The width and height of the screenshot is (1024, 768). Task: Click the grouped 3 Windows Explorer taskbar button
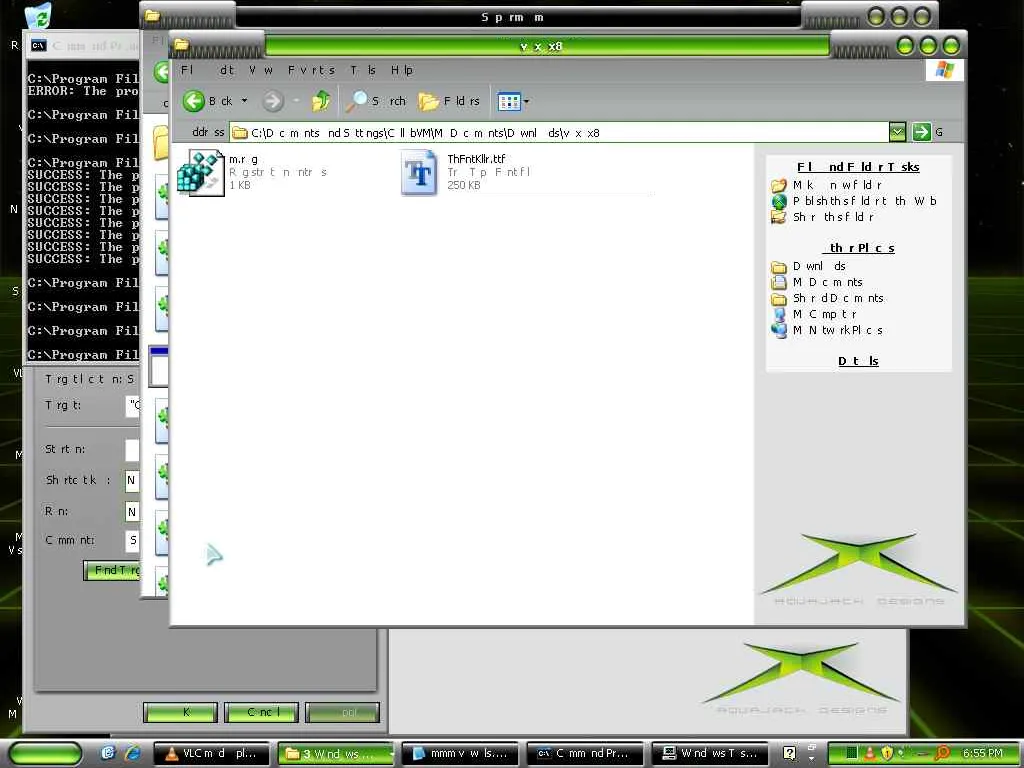click(x=336, y=754)
